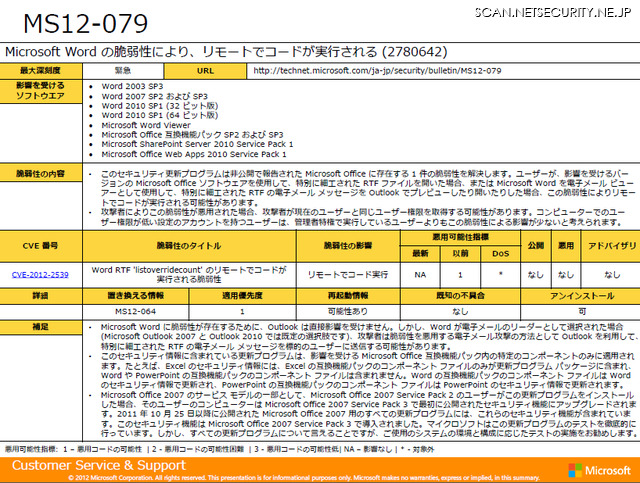Image resolution: width=640 pixels, height=483 pixels.
Task: Click the '可能性あり' restart info cell
Action: pos(348,312)
